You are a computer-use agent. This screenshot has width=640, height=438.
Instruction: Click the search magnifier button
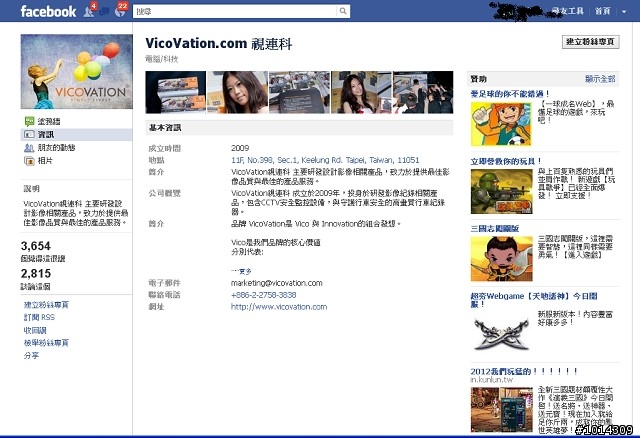[x=343, y=11]
